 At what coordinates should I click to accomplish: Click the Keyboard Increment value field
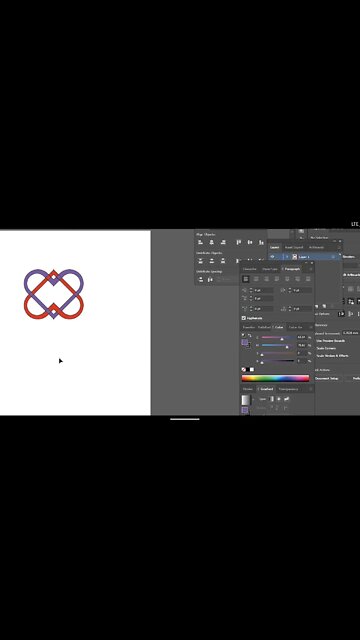pos(350,333)
